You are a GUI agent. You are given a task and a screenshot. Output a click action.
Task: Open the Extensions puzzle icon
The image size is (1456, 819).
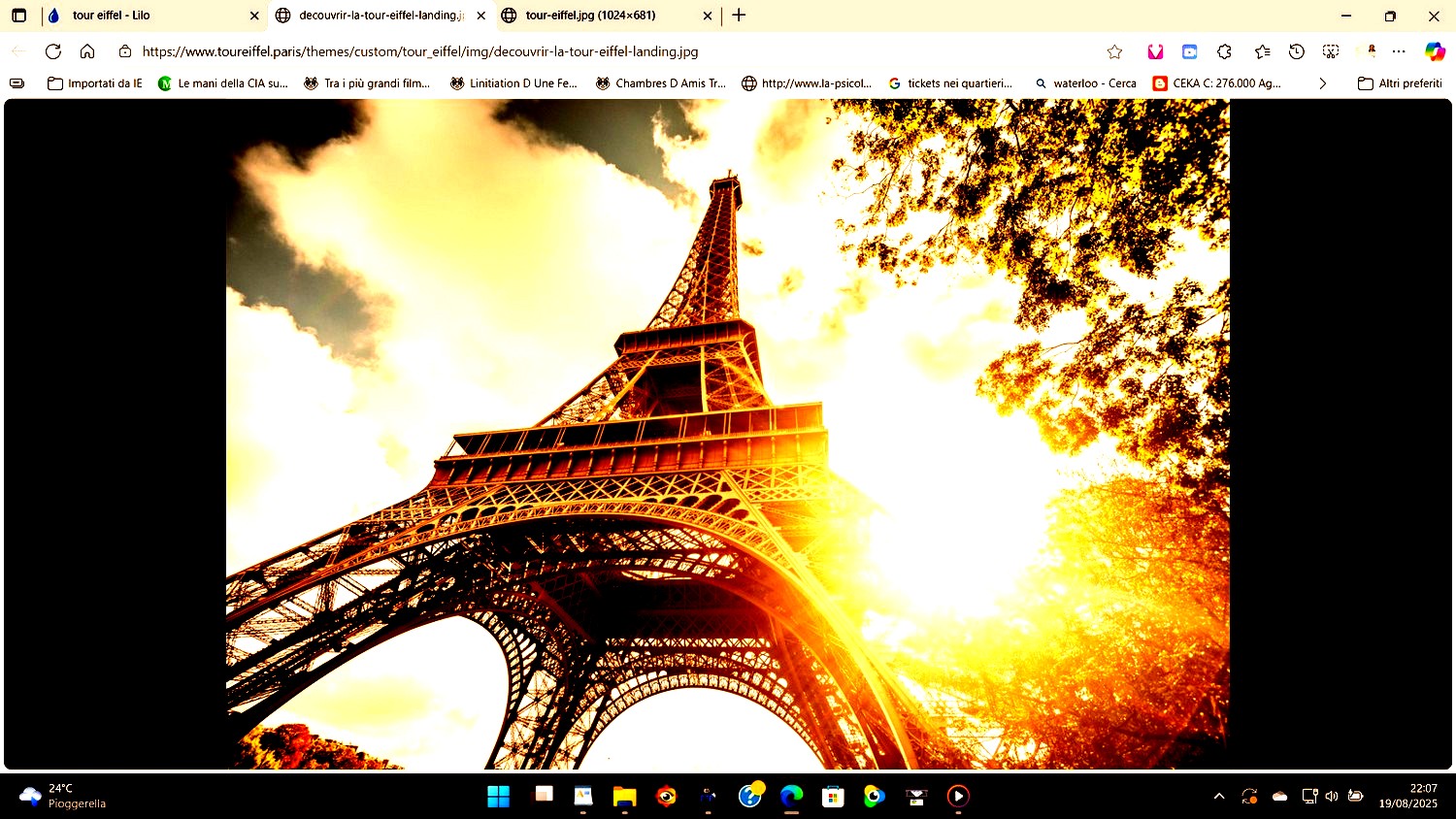pyautogui.click(x=1224, y=51)
